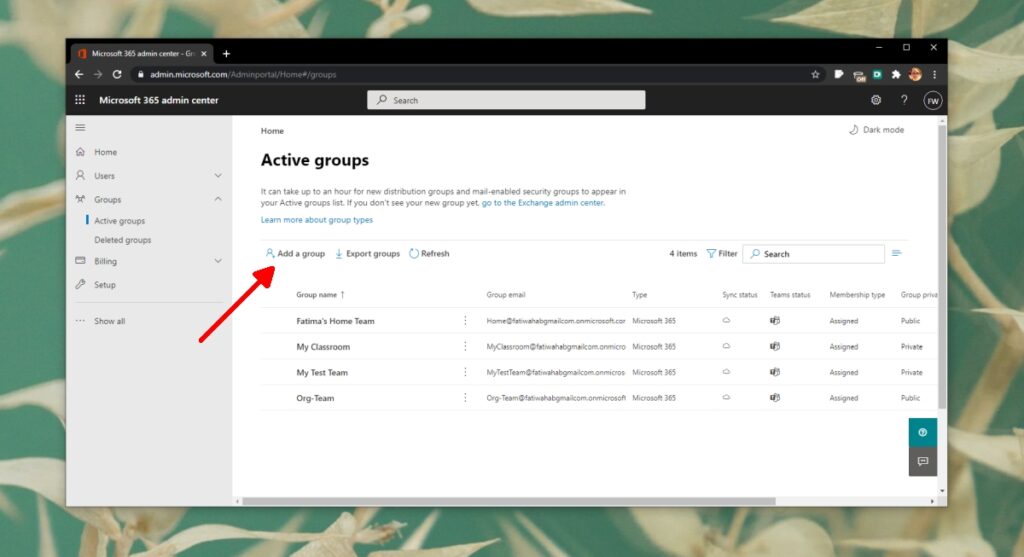Open 'go to the Exchange admin center' link
1024x557 pixels.
tap(543, 203)
